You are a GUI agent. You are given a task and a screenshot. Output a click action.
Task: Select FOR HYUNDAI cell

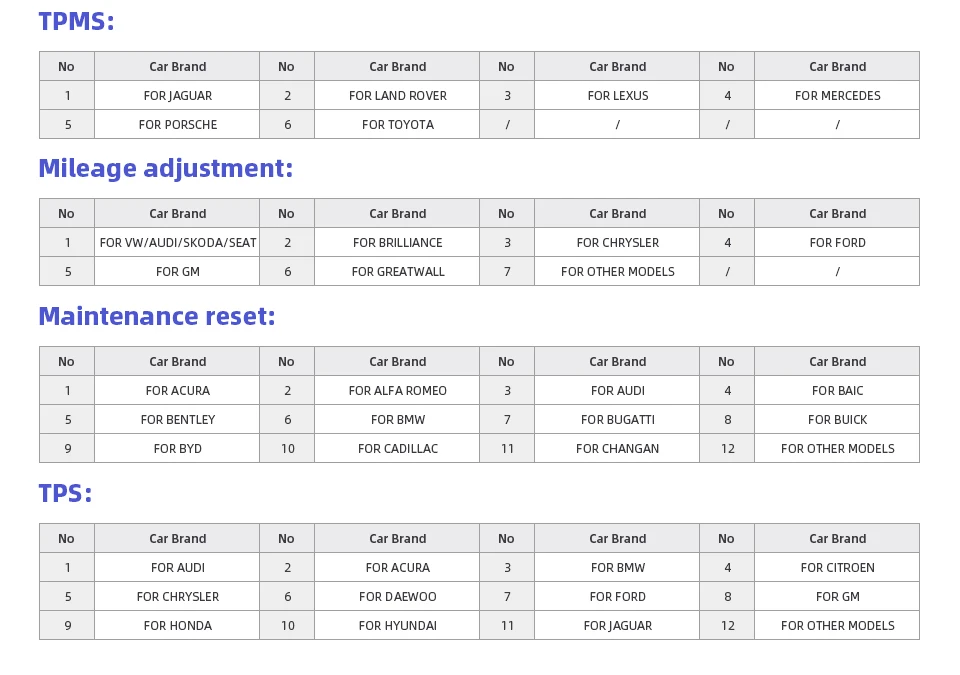point(397,625)
